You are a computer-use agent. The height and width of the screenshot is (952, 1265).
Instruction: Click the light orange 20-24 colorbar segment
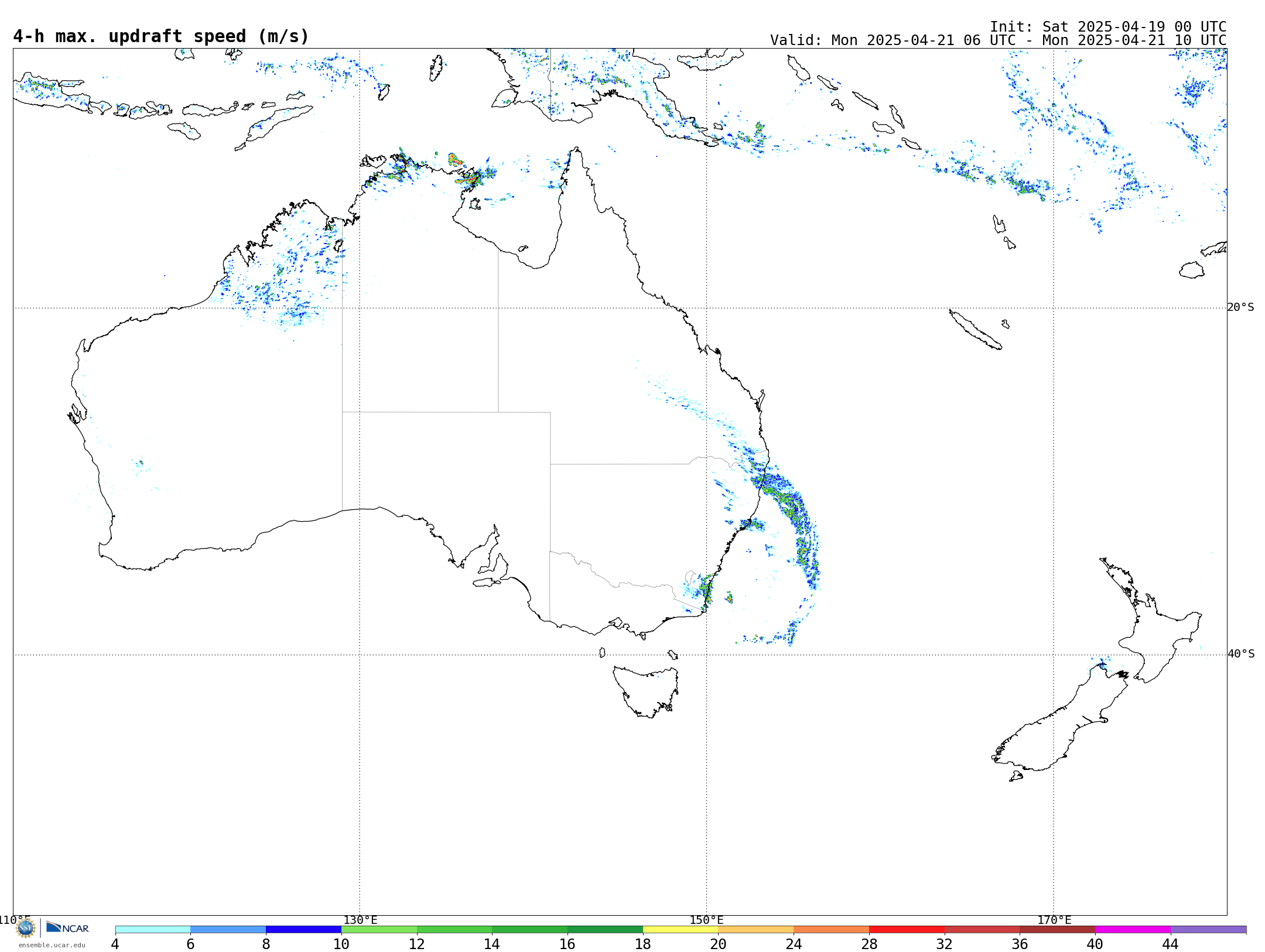point(756,930)
